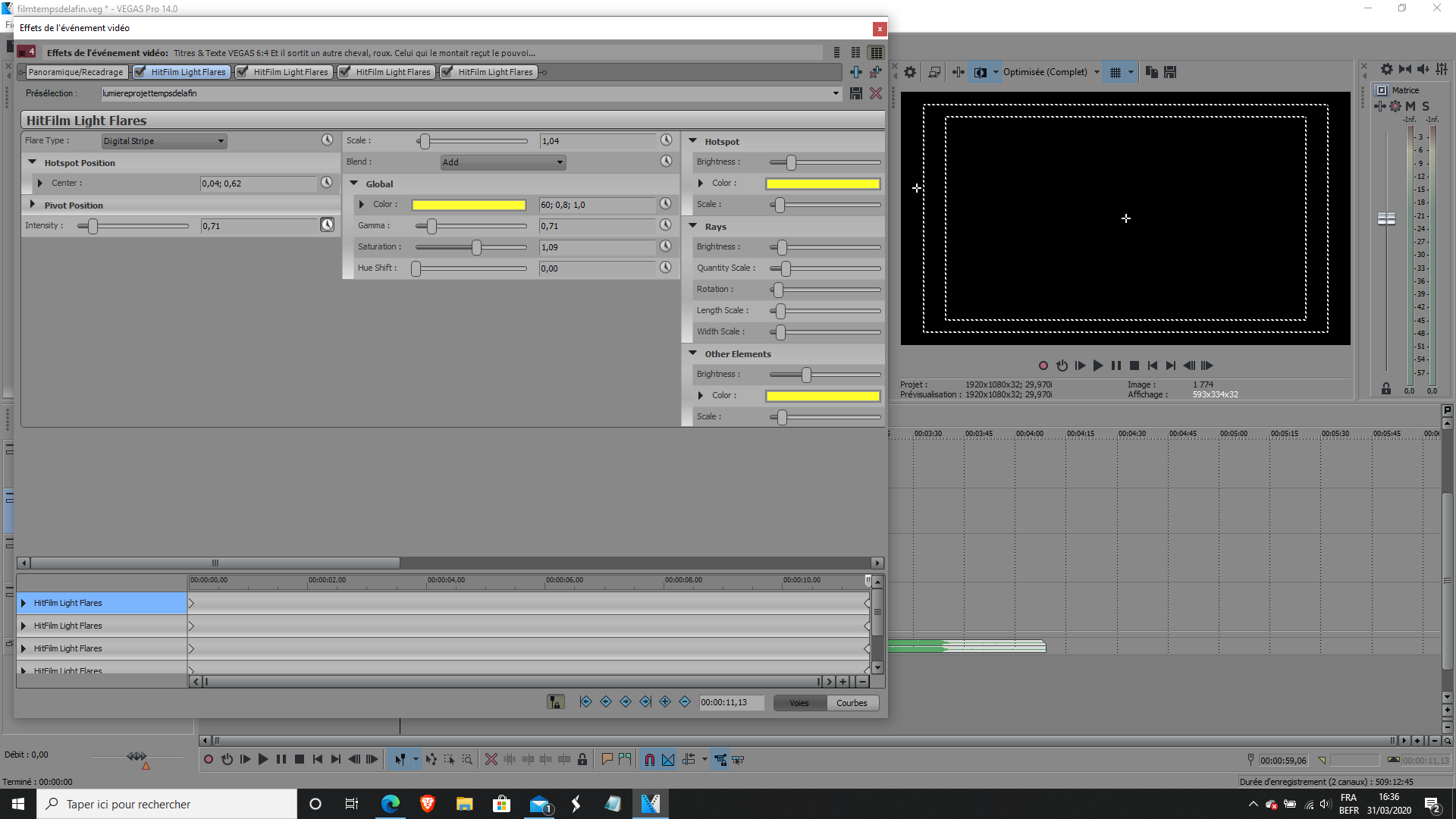Screen dimensions: 1456x819
Task: Expand first HitFilm Light Flares keyframe track
Action: (24, 603)
